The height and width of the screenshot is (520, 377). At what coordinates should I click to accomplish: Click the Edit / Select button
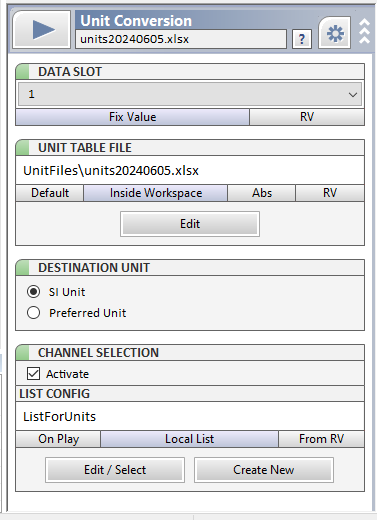(x=115, y=470)
